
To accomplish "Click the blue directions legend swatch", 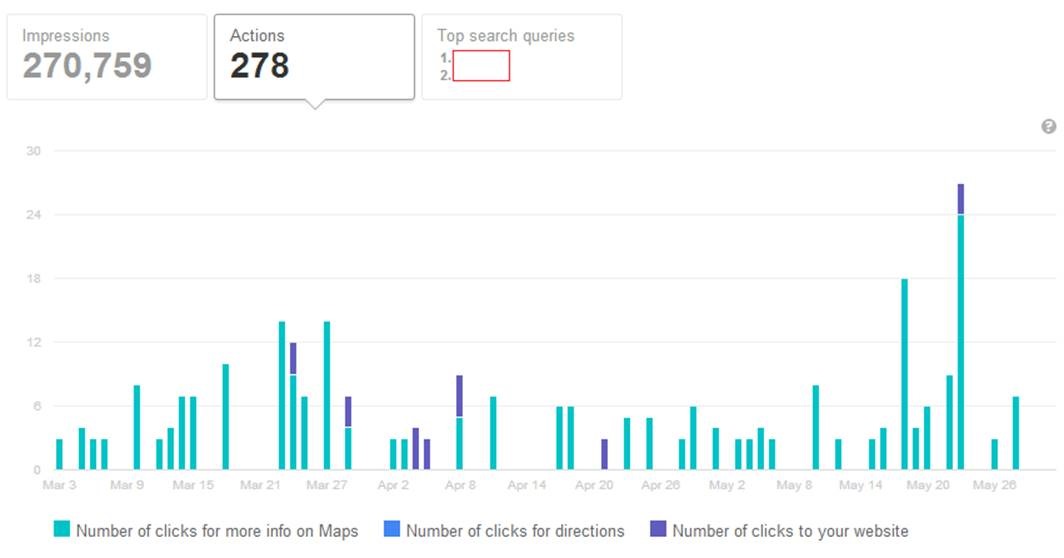I will 392,530.
